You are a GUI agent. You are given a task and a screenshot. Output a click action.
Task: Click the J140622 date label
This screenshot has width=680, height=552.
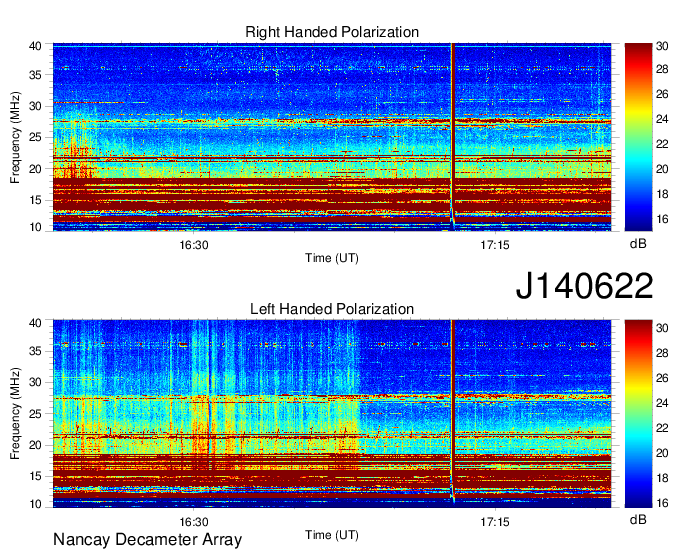click(x=584, y=286)
